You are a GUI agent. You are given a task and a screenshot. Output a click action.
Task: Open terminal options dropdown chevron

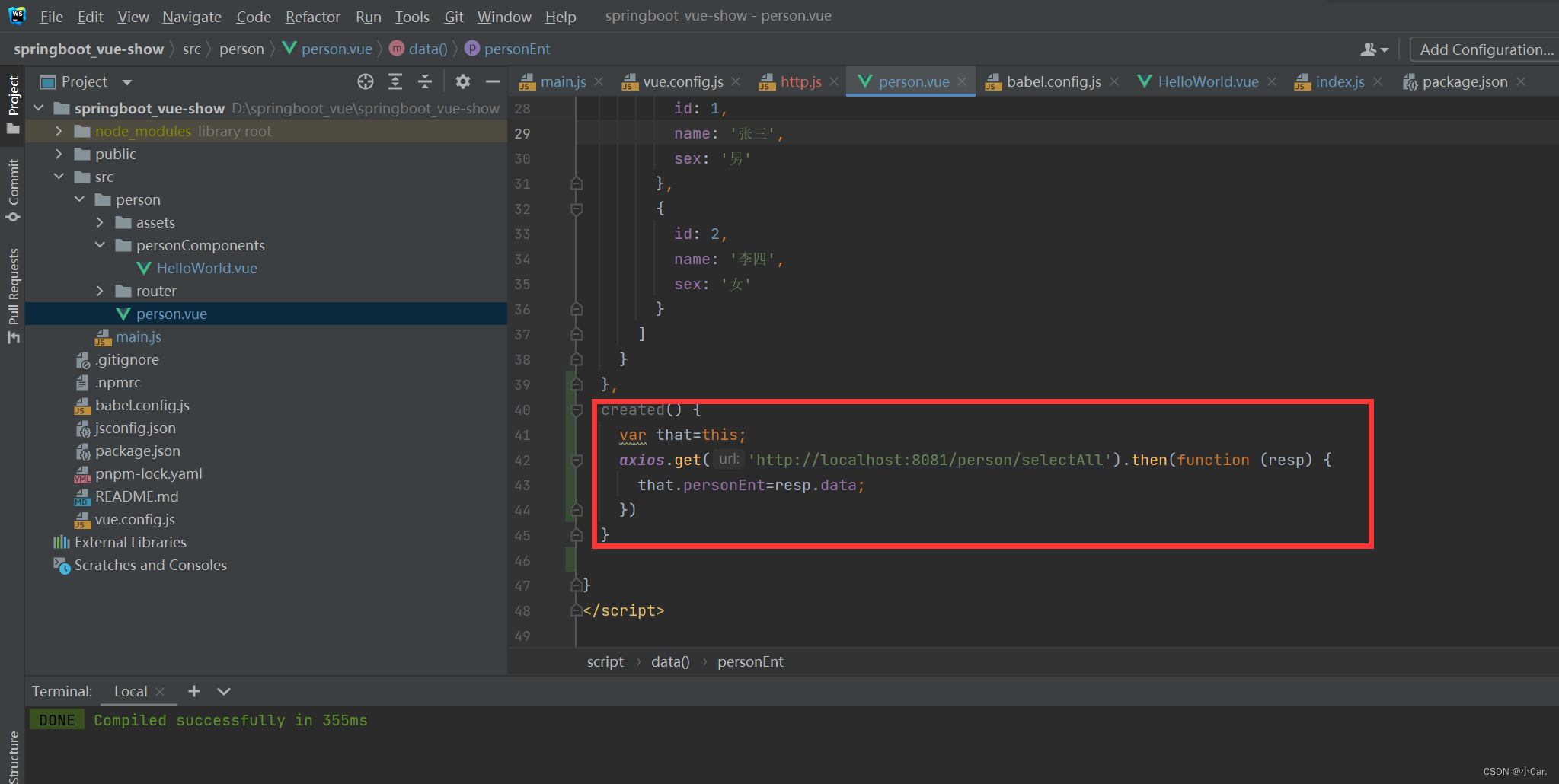click(224, 691)
